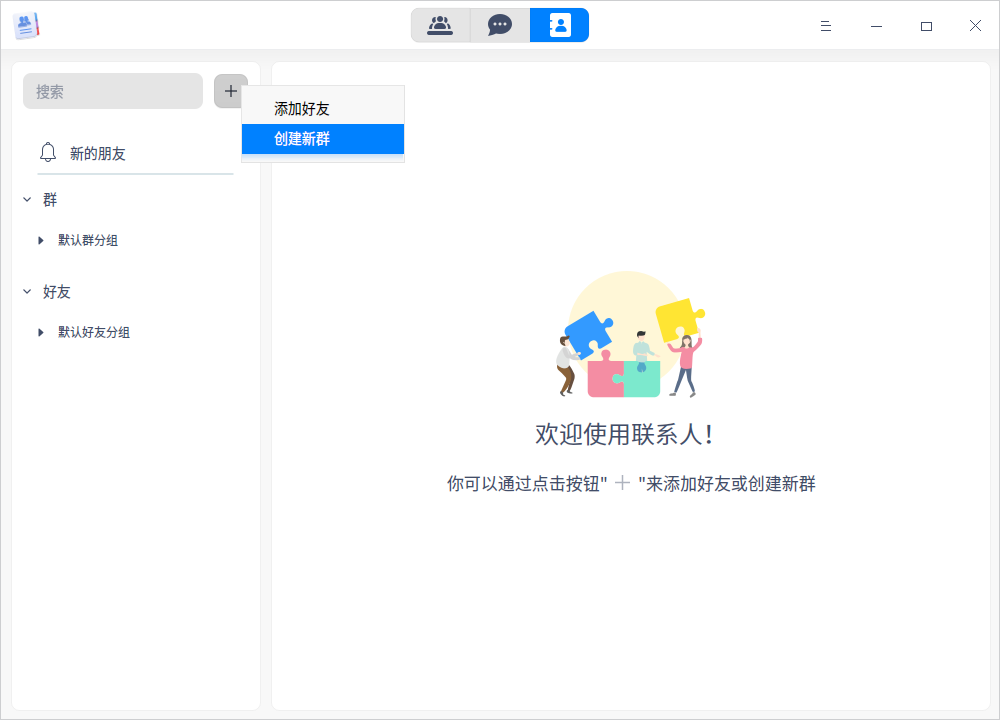Viewport: 1000px width, 720px height.
Task: Collapse the 好友 section chevron
Action: click(x=27, y=291)
